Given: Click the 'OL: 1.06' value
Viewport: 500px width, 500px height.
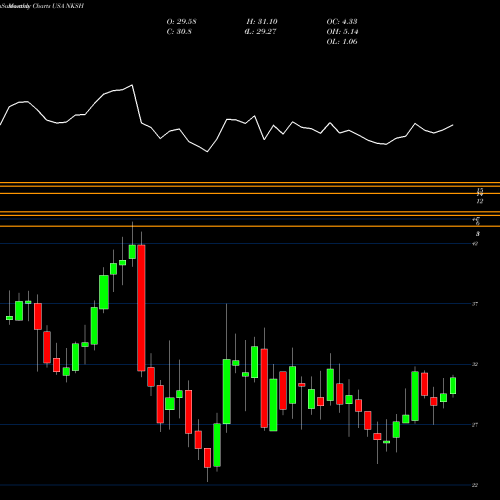Looking at the screenshot, I should [342, 42].
